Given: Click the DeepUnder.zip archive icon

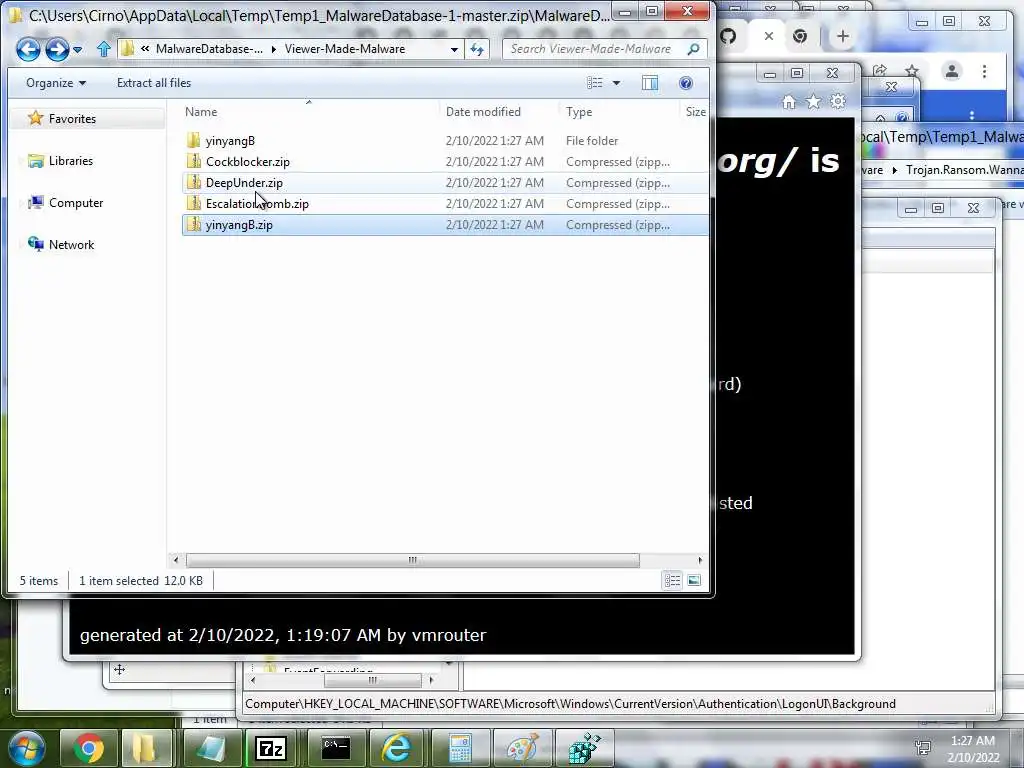Looking at the screenshot, I should (x=193, y=182).
